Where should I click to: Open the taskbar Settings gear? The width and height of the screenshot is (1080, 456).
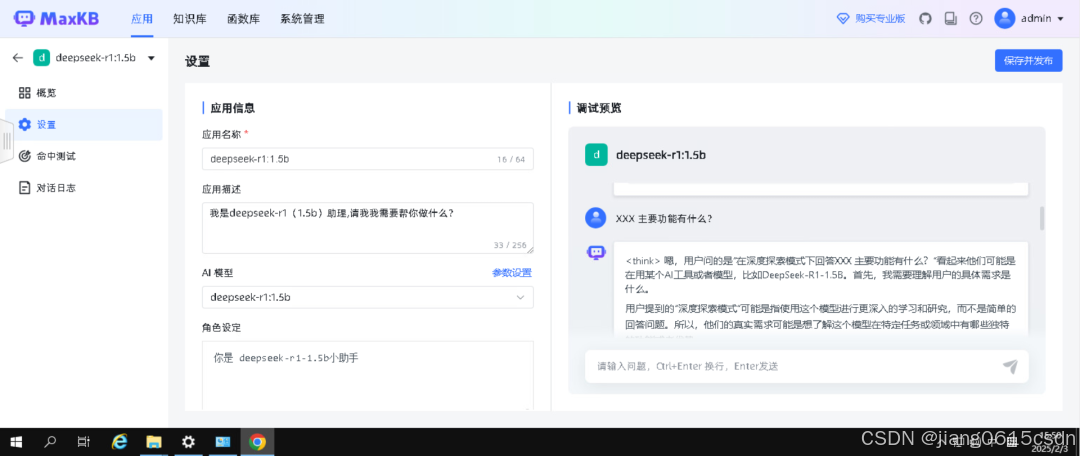click(x=188, y=442)
